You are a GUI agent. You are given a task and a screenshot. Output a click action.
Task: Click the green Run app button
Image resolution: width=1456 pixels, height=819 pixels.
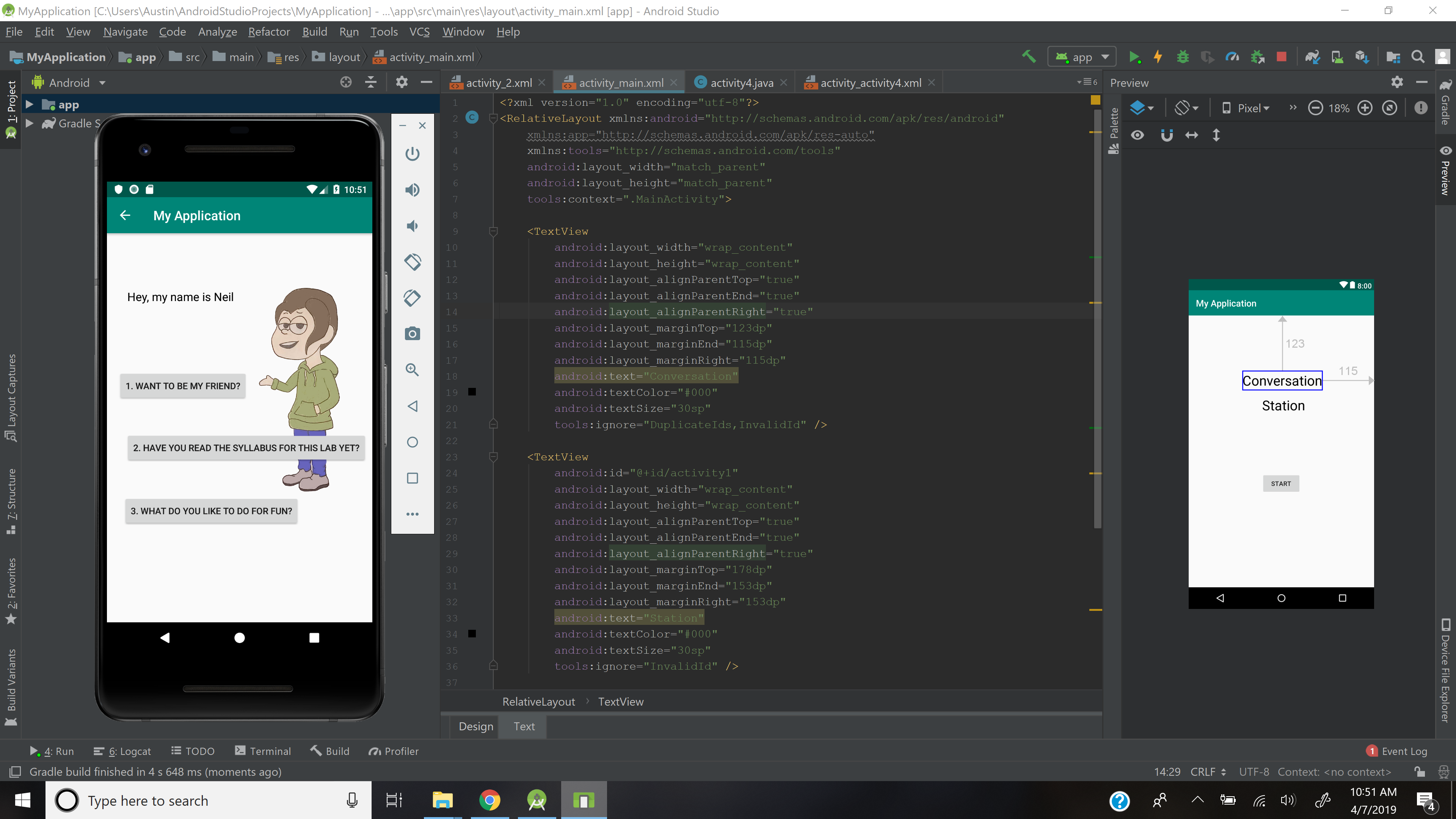click(1134, 57)
